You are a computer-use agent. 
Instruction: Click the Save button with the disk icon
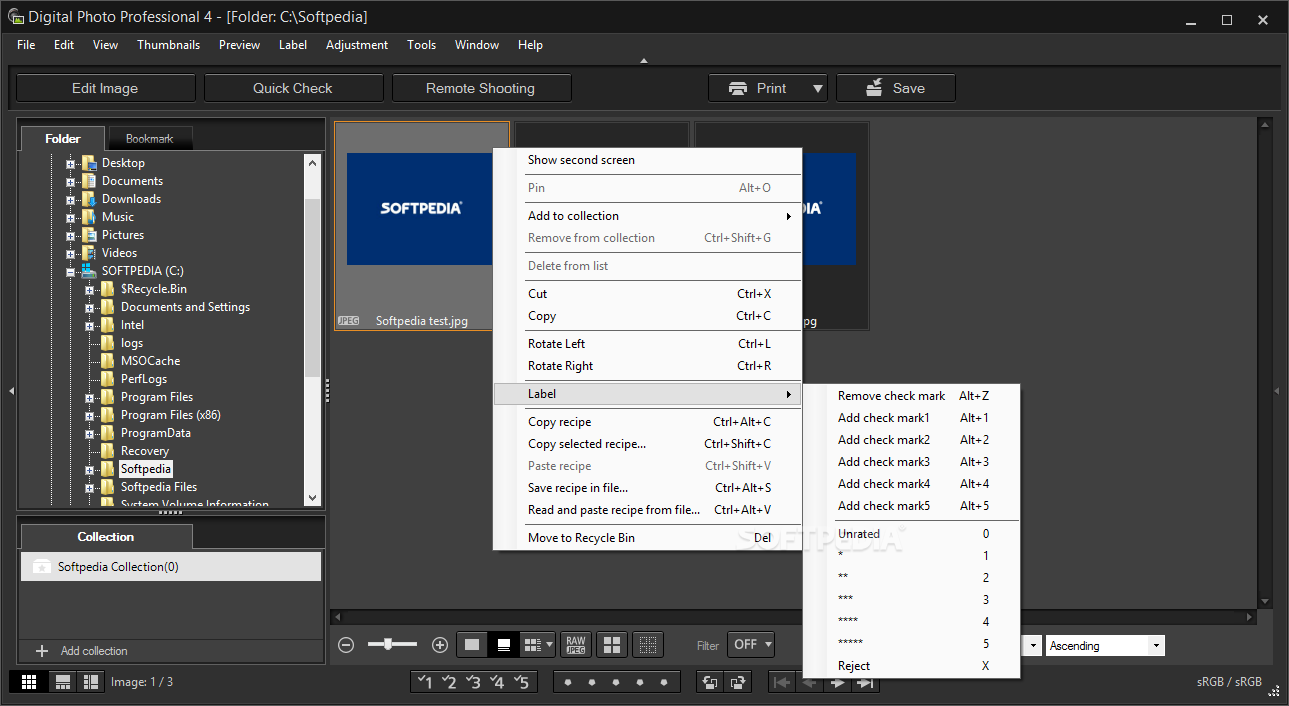point(896,88)
